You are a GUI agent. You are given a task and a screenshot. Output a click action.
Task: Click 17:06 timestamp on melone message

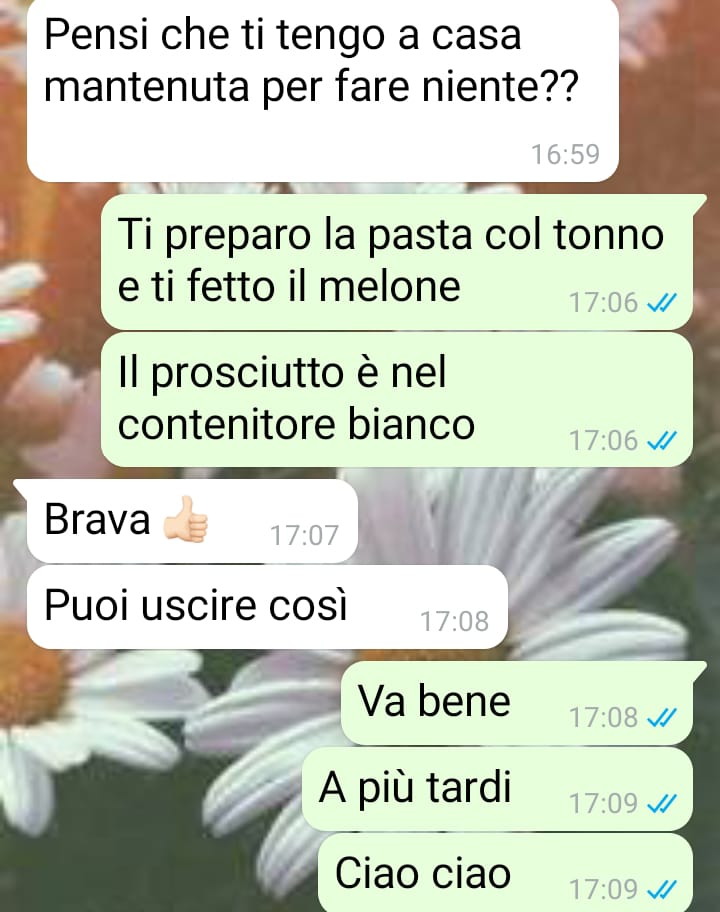(603, 302)
